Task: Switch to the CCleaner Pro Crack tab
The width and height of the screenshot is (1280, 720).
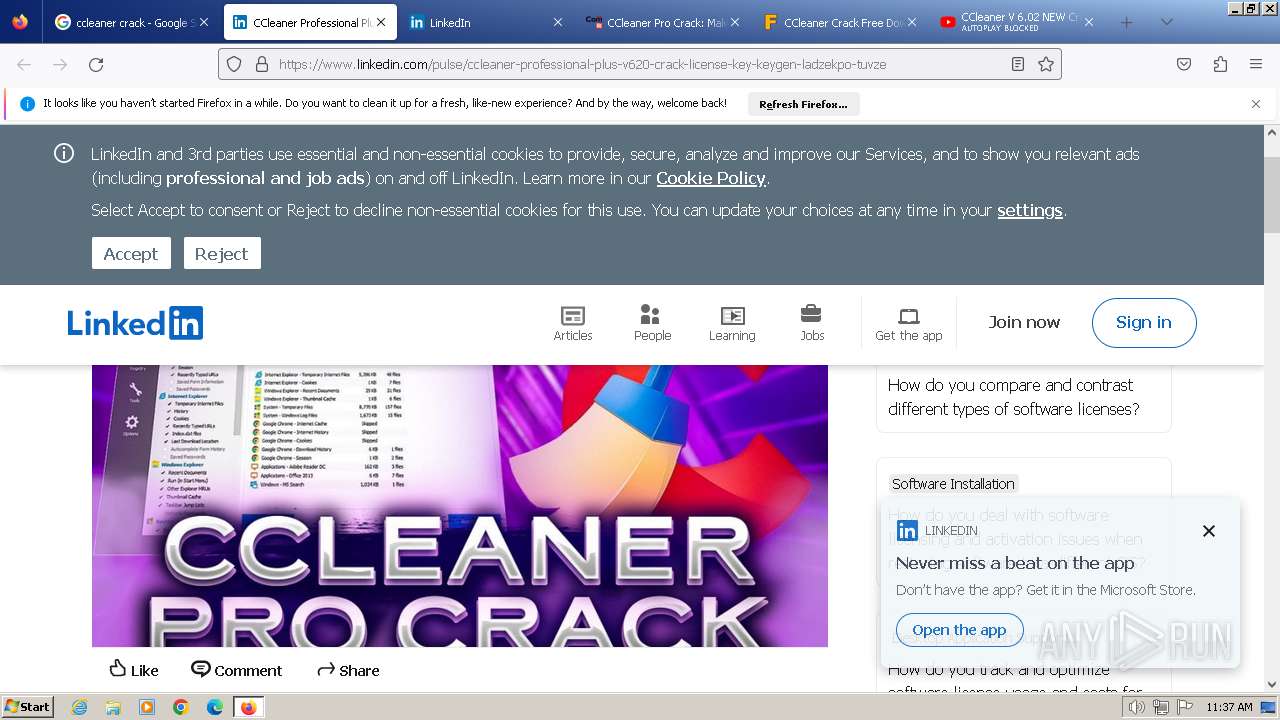Action: [663, 22]
